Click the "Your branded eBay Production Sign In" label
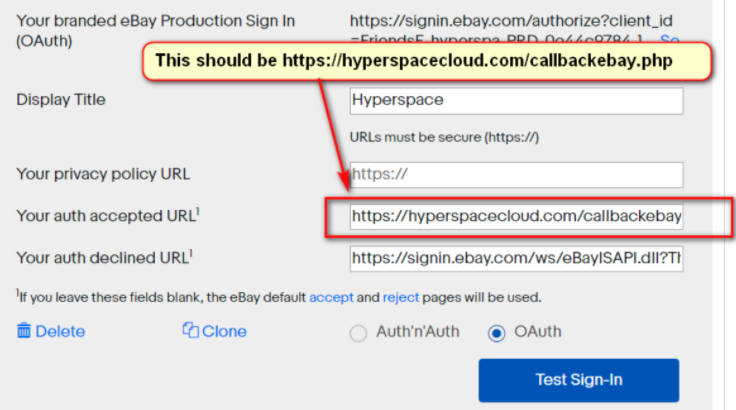 click(x=156, y=19)
